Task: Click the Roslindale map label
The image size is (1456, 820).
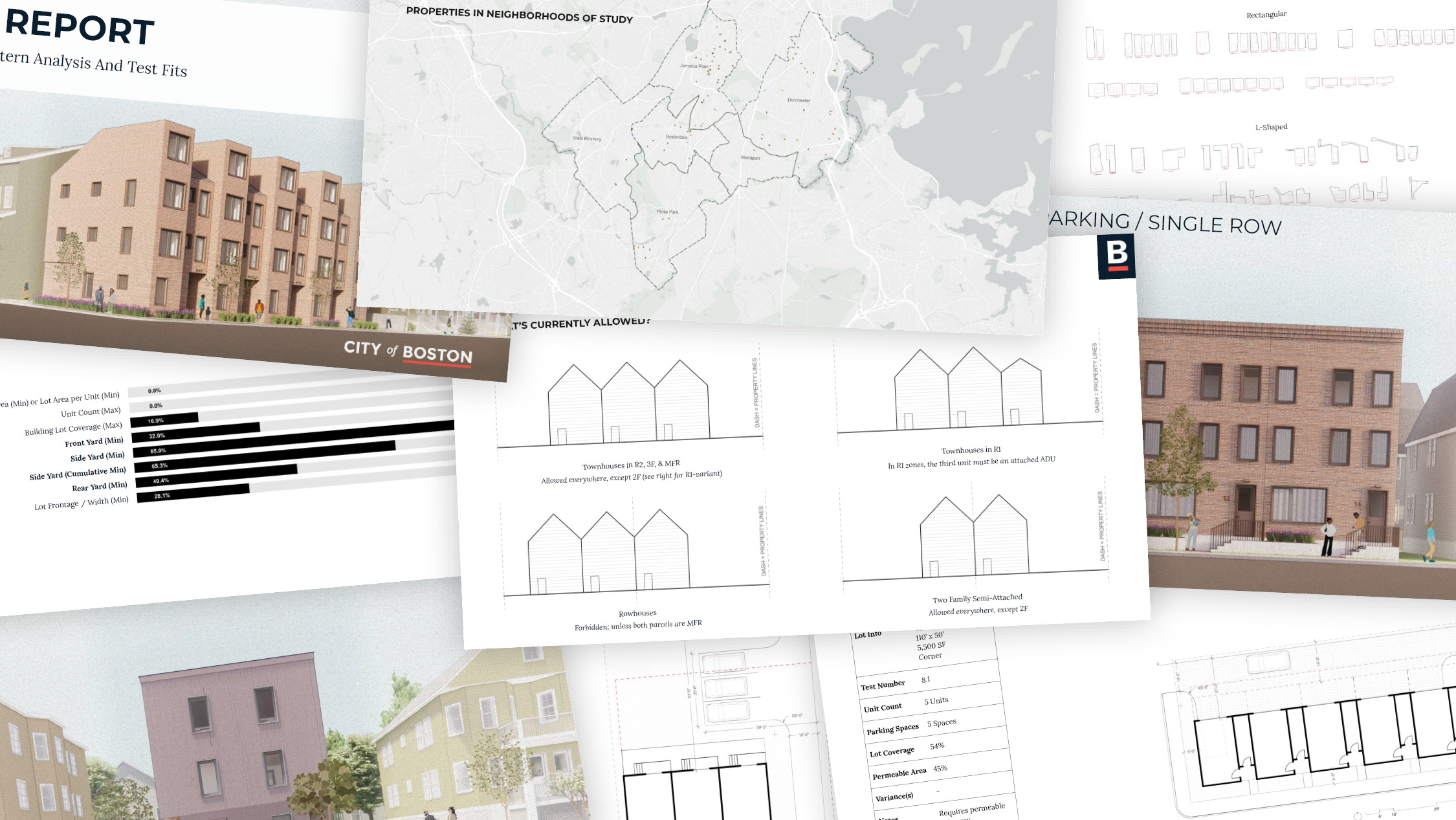Action: point(677,137)
